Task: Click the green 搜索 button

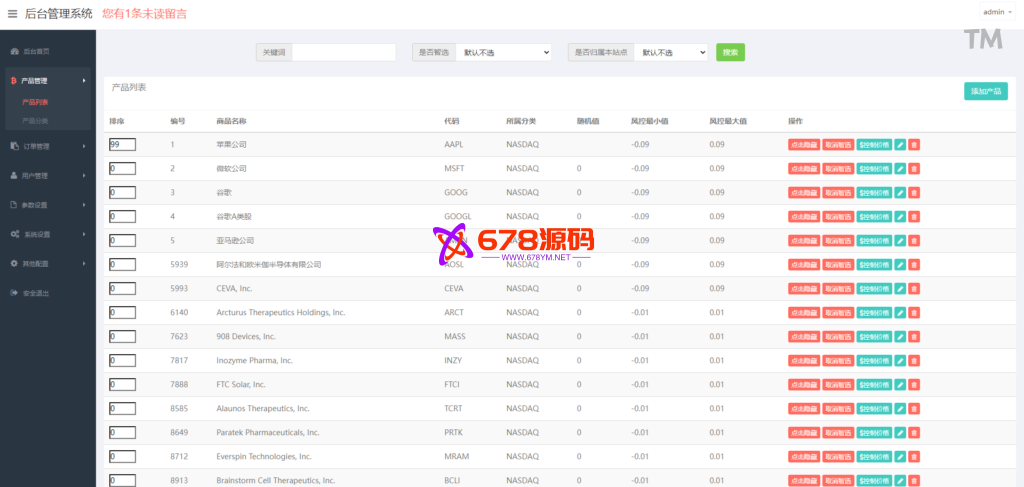Action: point(730,52)
